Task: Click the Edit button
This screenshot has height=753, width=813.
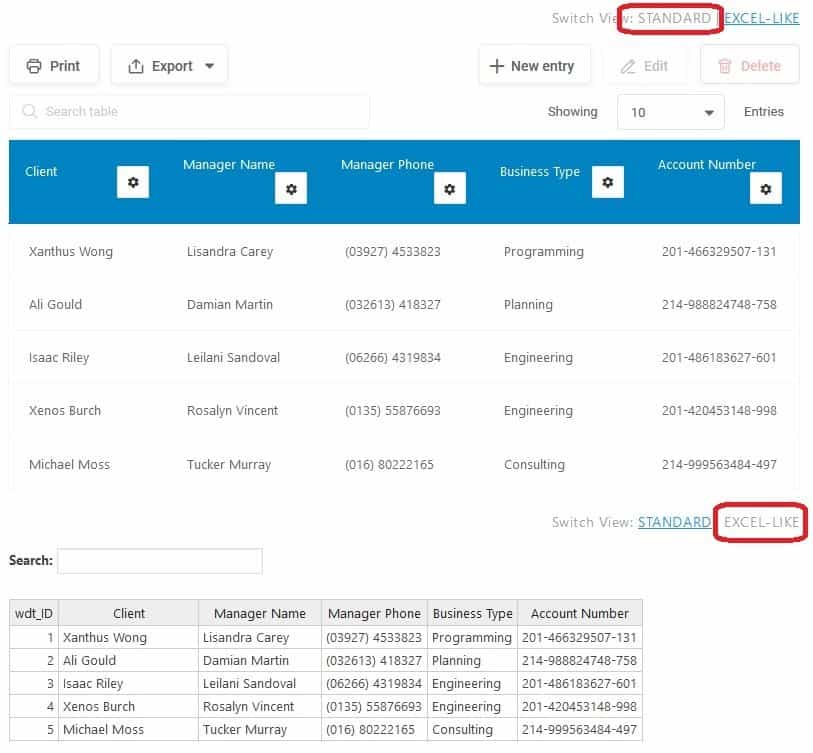Action: coord(644,66)
